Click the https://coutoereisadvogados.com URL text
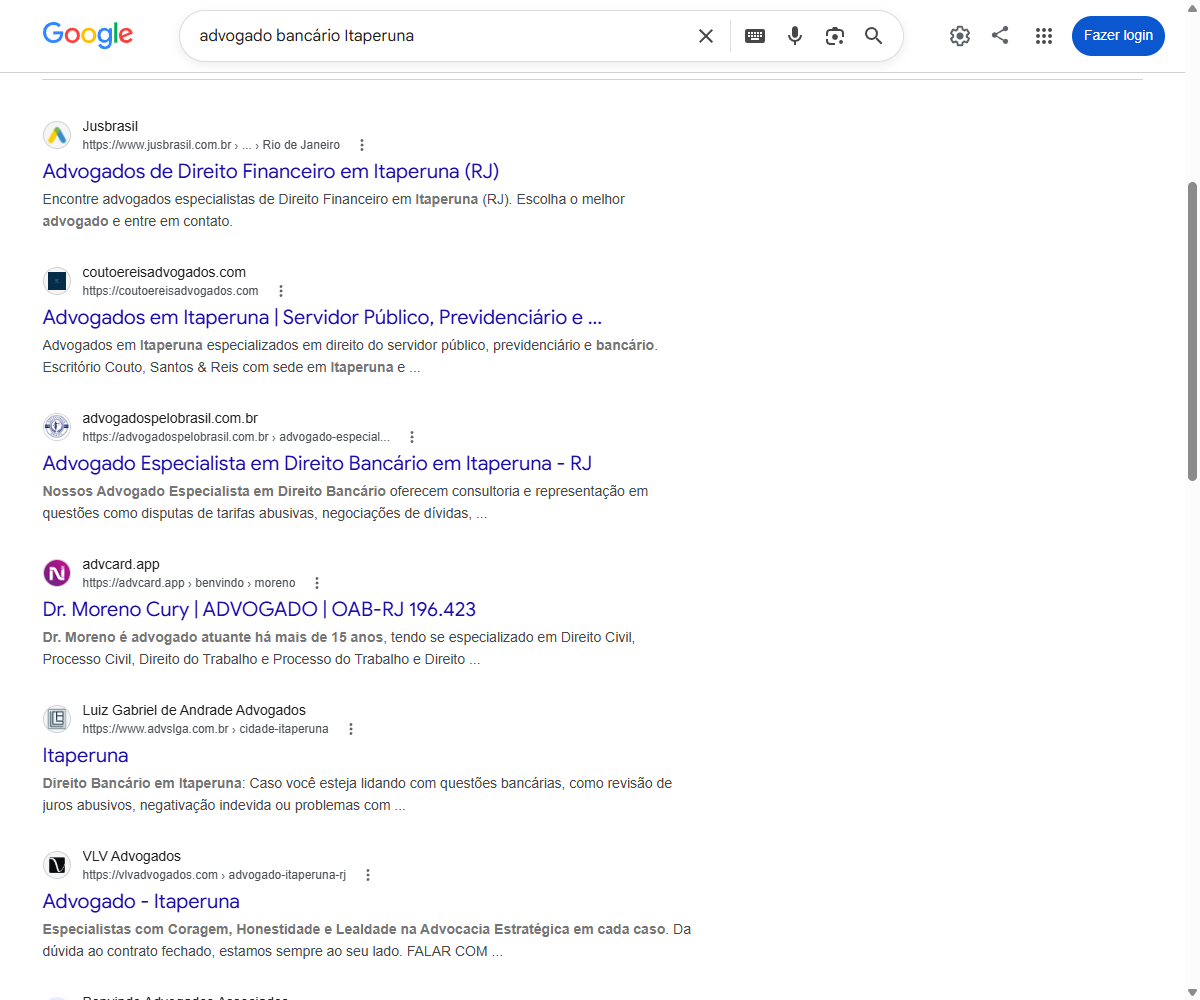1200x1000 pixels. tap(170, 291)
